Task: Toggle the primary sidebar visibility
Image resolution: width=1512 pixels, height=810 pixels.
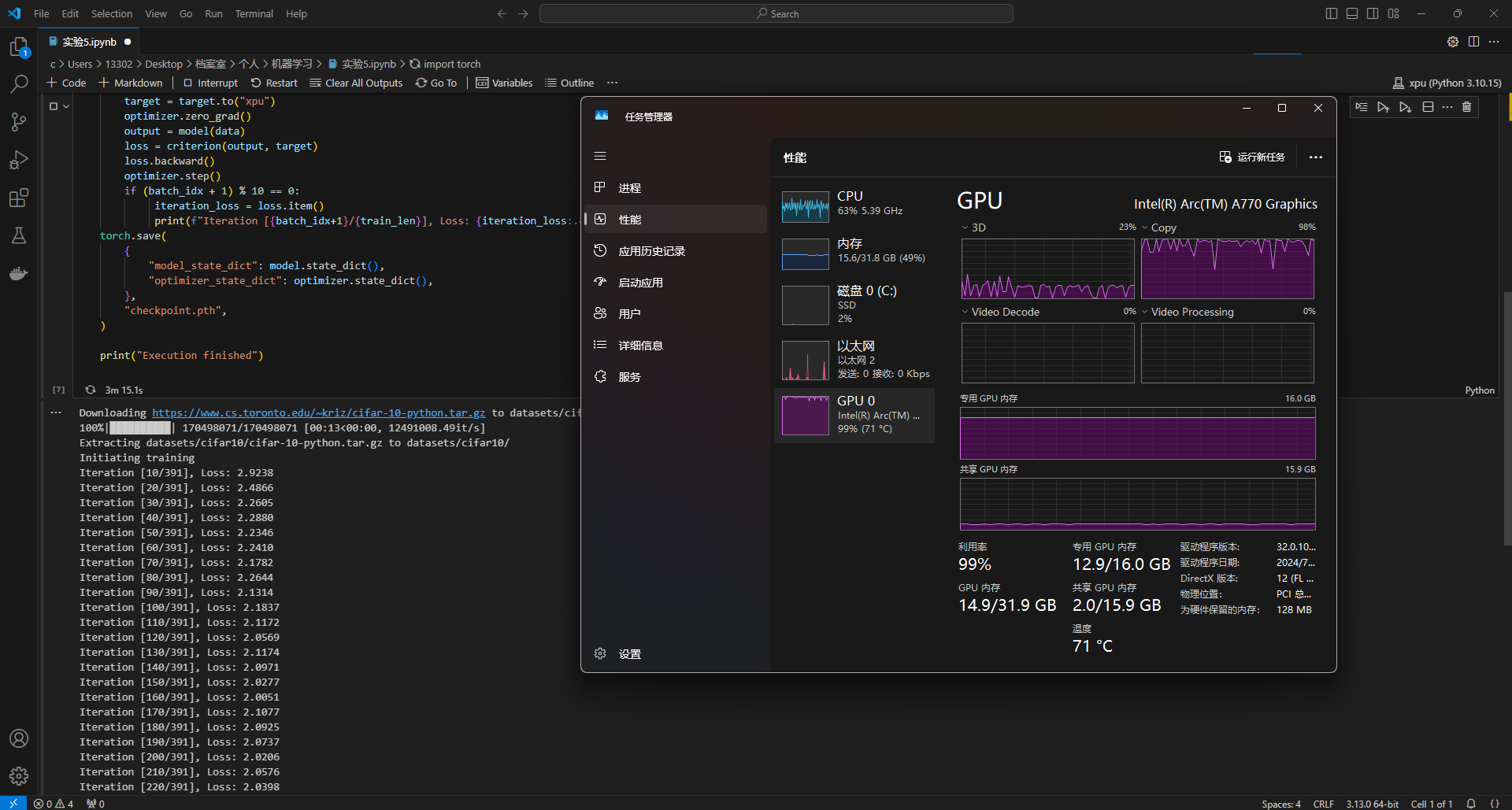Action: pos(1331,13)
